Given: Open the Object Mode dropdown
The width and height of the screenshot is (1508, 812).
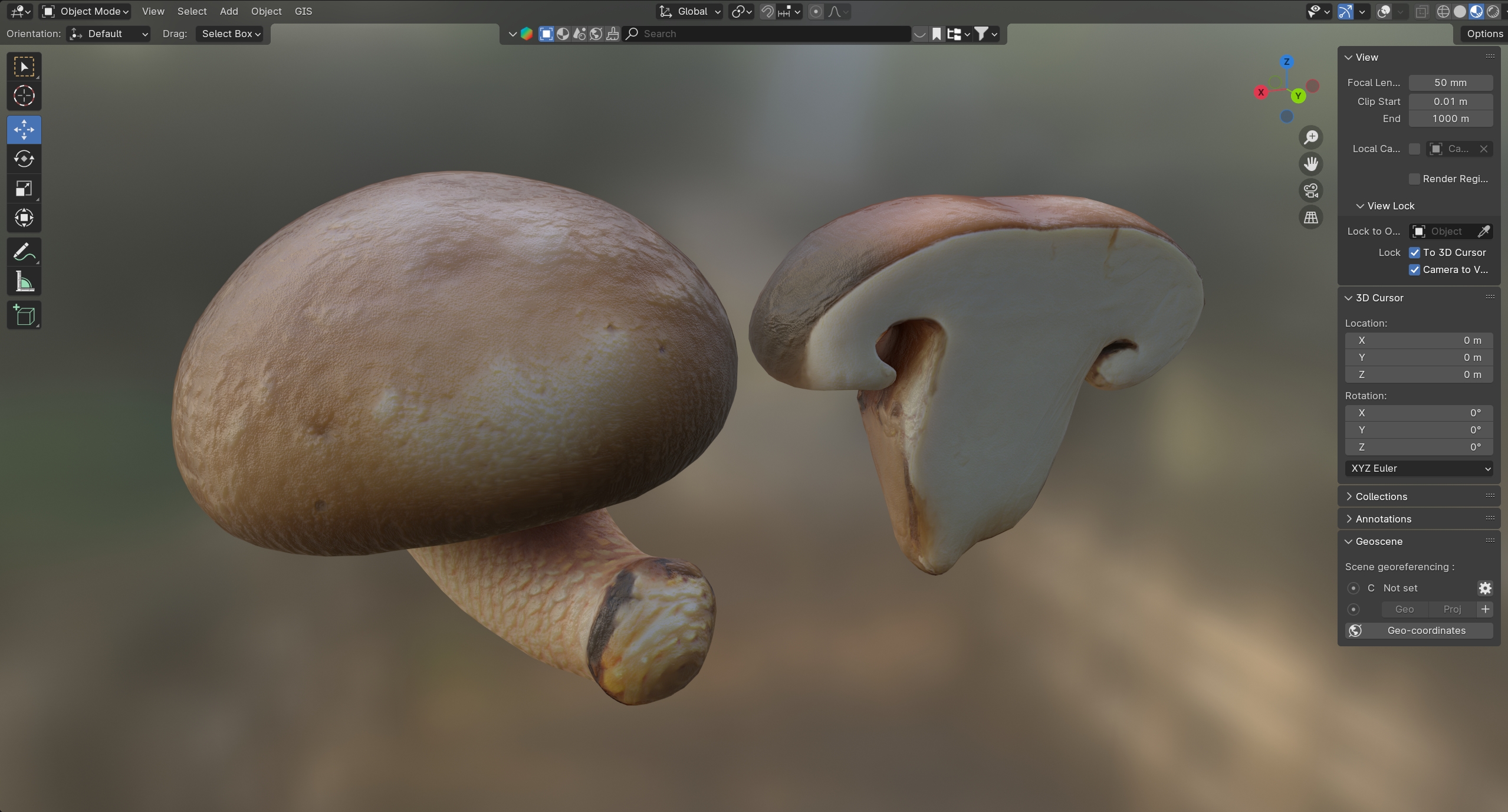Looking at the screenshot, I should (x=86, y=11).
